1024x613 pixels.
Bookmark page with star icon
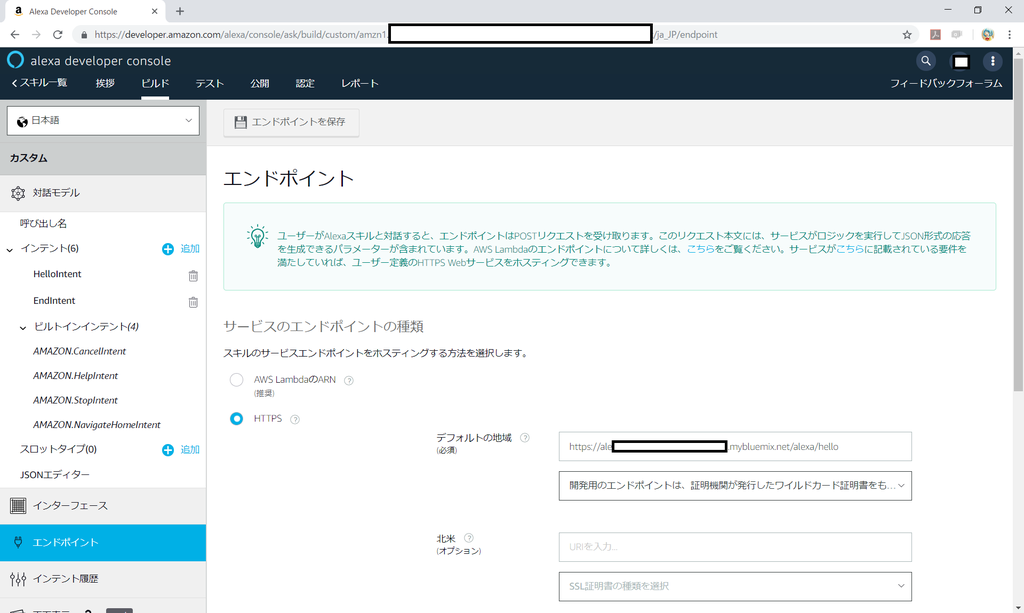point(907,35)
